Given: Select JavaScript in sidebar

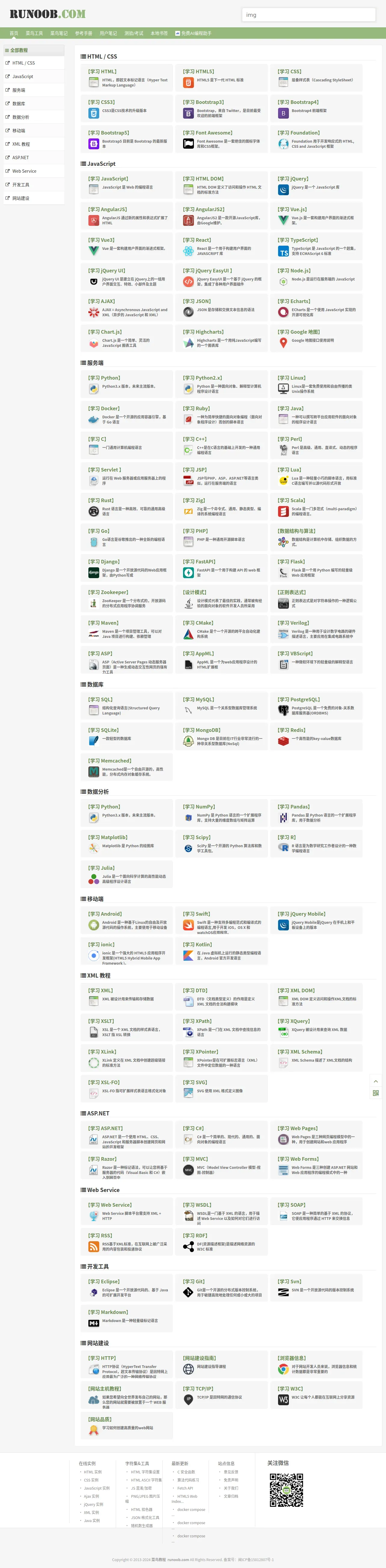Looking at the screenshot, I should (33, 77).
